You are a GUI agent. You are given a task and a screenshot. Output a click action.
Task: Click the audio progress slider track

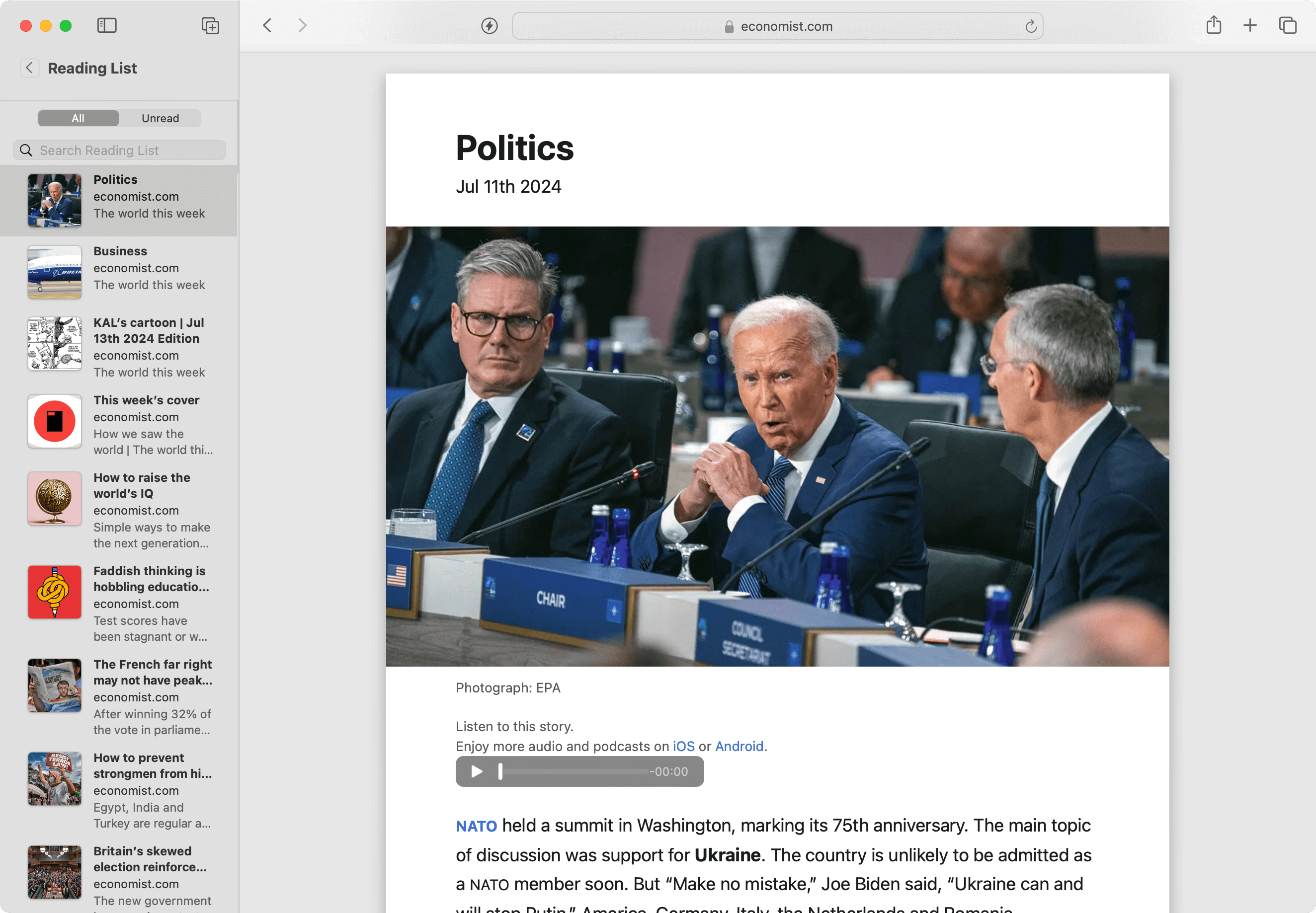(x=575, y=772)
